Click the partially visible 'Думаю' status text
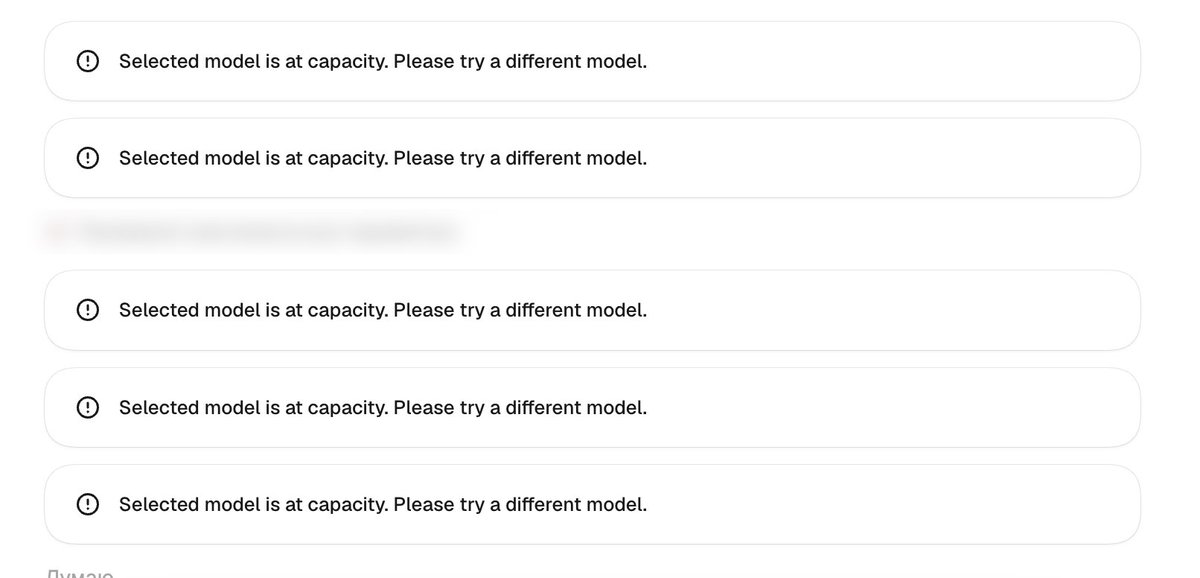1200x578 pixels. pyautogui.click(x=81, y=573)
